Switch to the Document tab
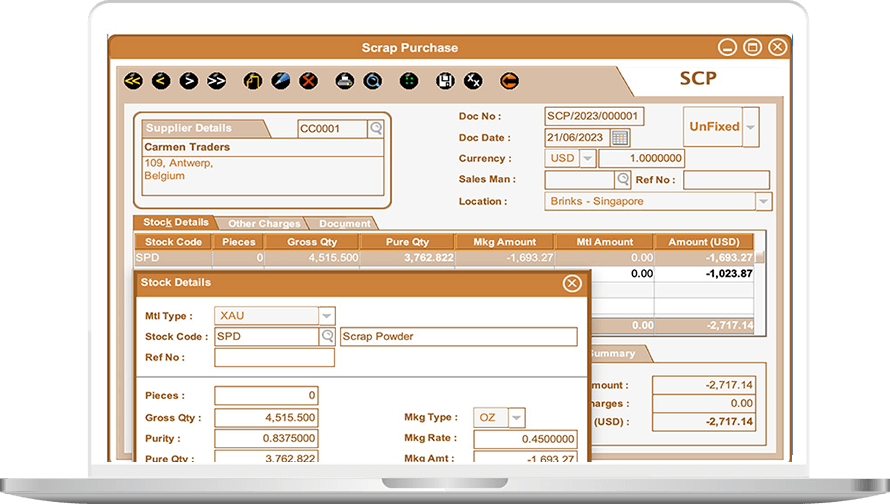 tap(345, 224)
